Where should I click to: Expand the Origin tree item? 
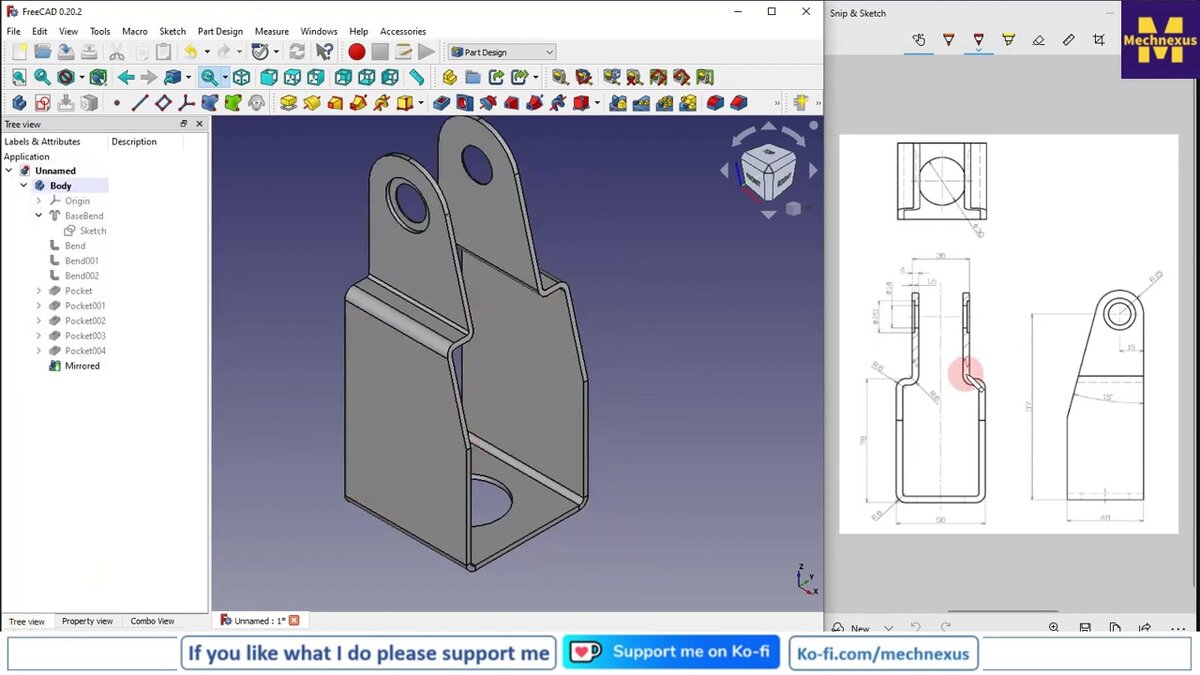point(39,201)
